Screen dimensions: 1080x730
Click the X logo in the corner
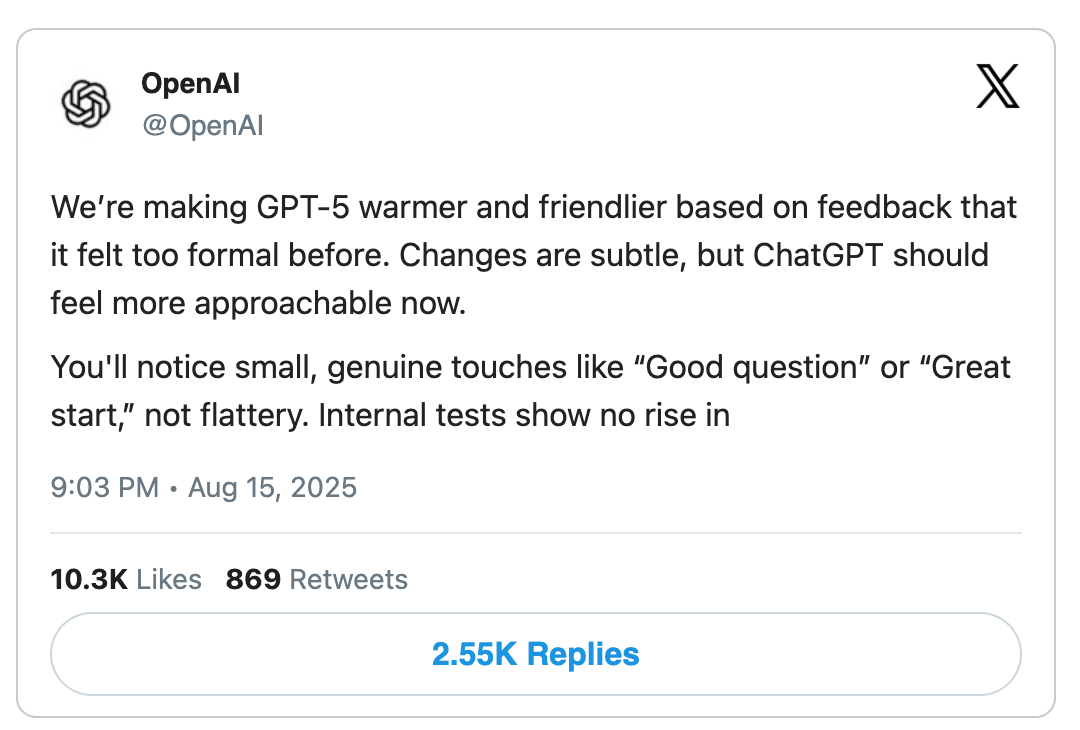pos(996,86)
